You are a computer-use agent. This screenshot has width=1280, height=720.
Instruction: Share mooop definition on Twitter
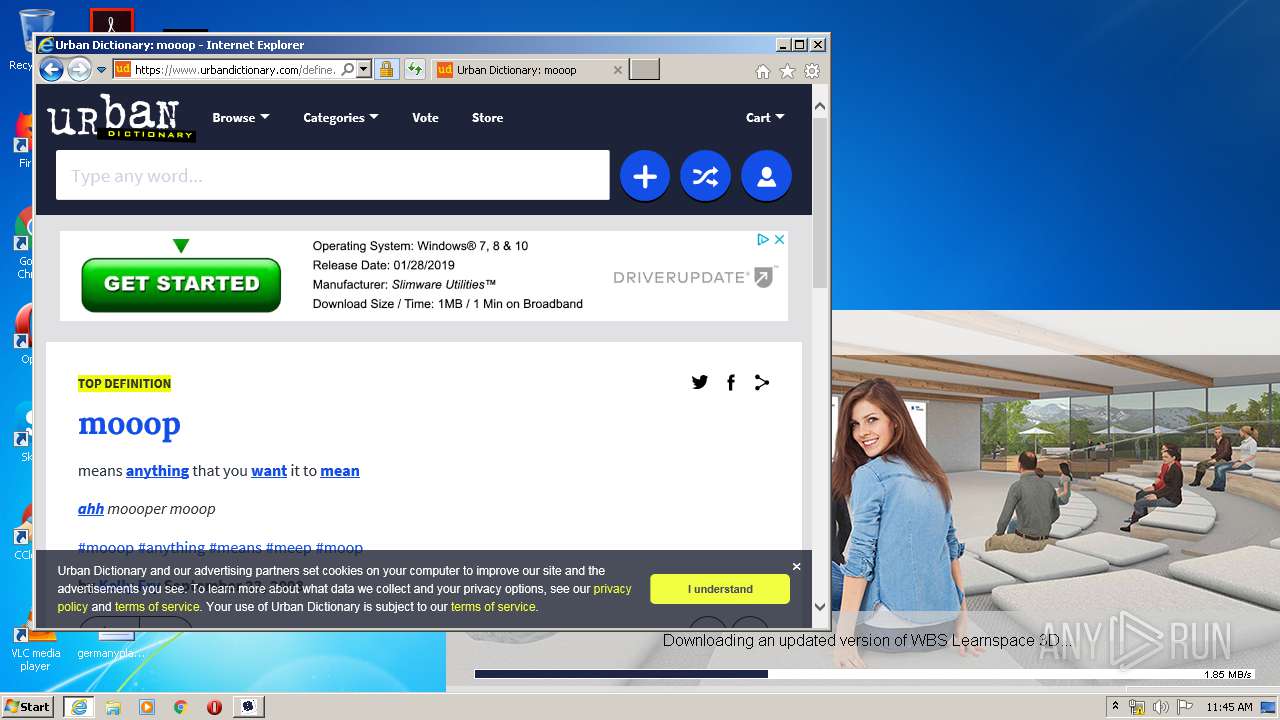tap(700, 382)
